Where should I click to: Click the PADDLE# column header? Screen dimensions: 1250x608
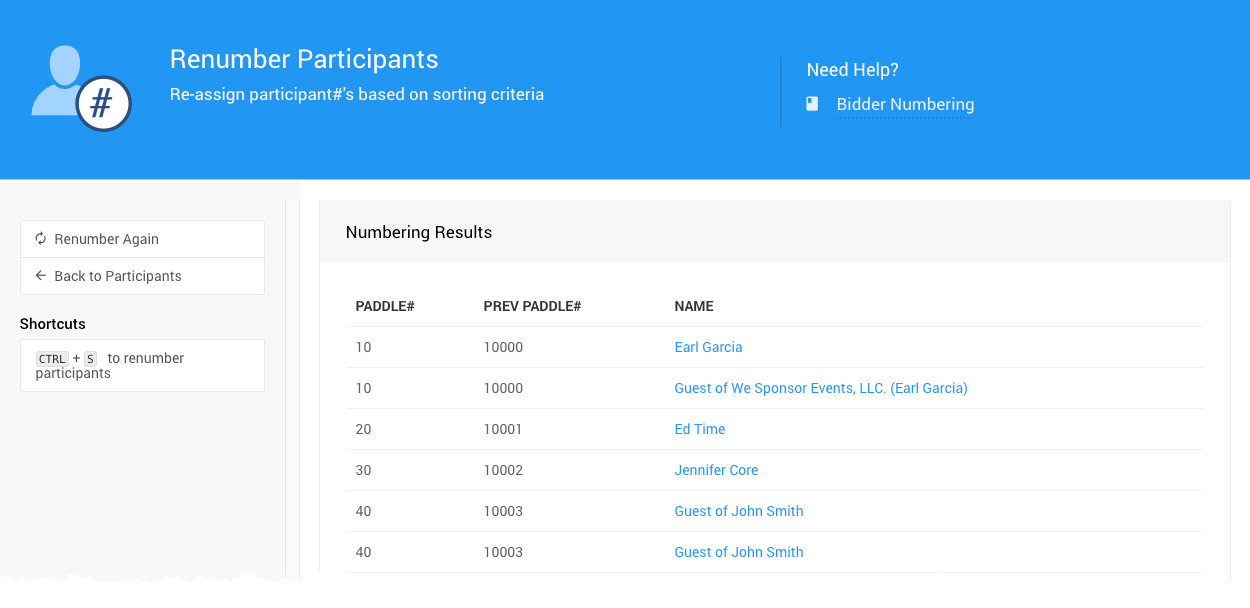385,306
